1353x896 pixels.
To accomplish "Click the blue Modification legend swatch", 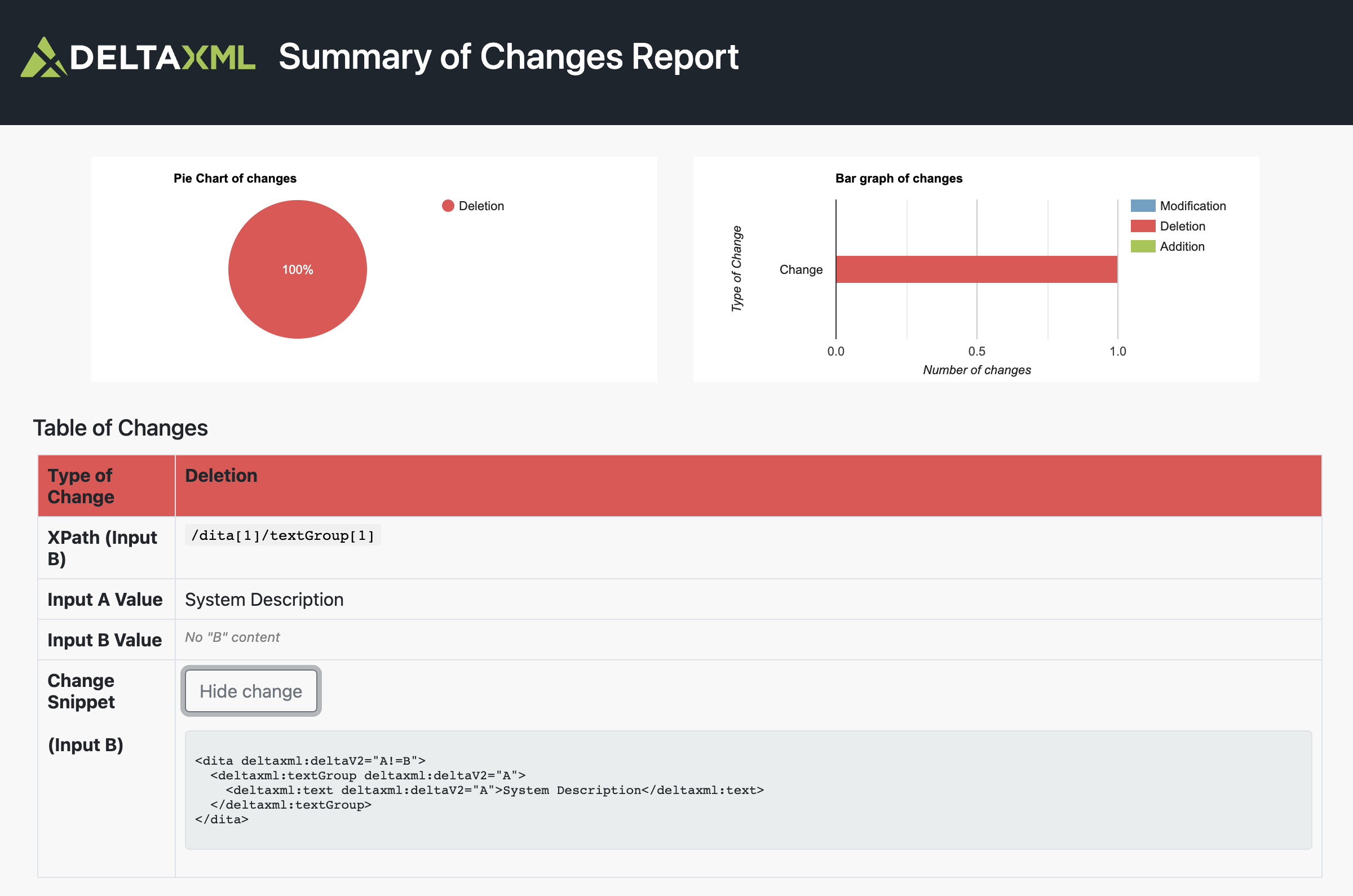I will 1142,206.
